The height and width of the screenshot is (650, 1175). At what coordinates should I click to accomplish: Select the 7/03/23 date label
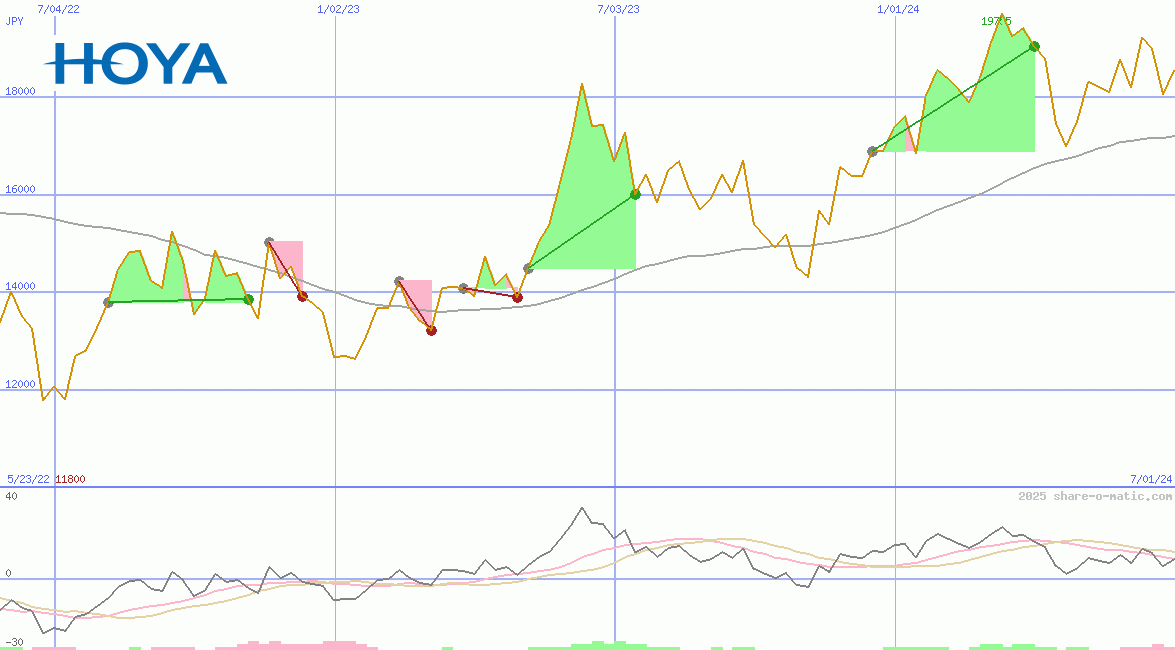[x=619, y=9]
